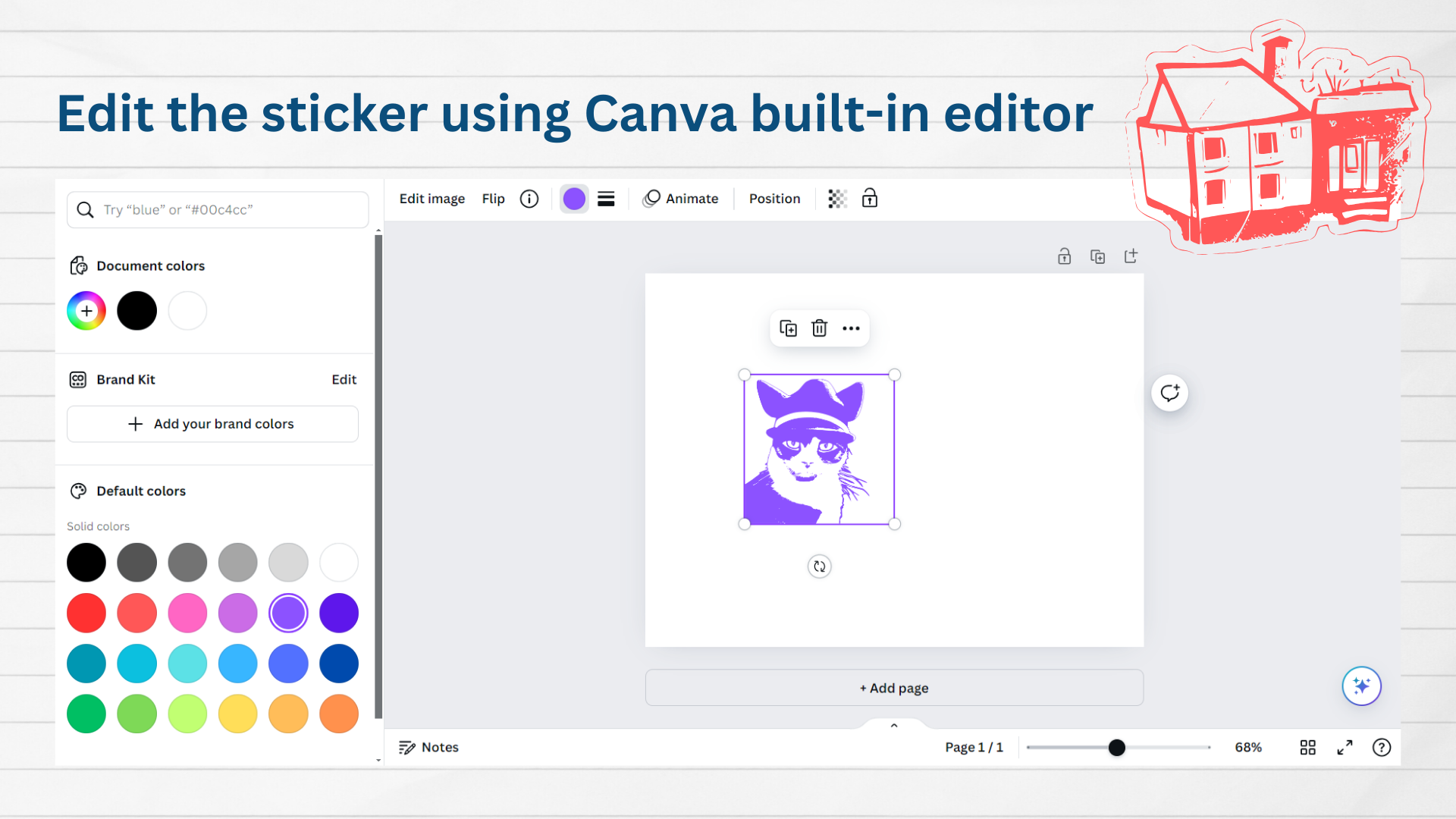Open more options three-dot menu
1456x819 pixels.
(x=851, y=328)
